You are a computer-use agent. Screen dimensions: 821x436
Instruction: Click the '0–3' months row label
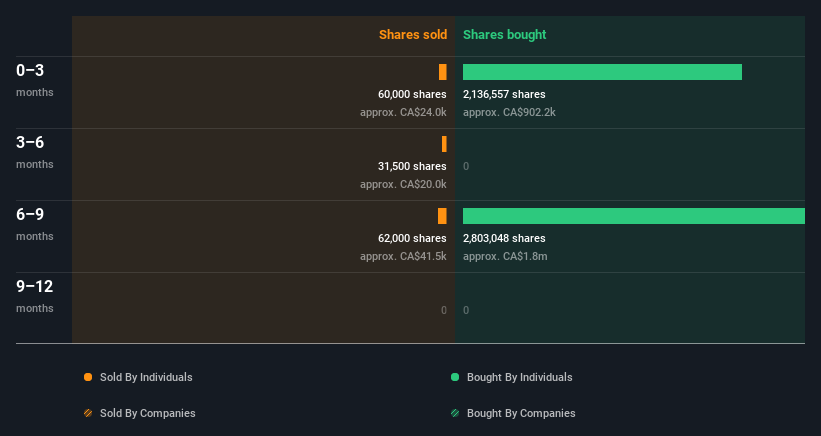(30, 70)
